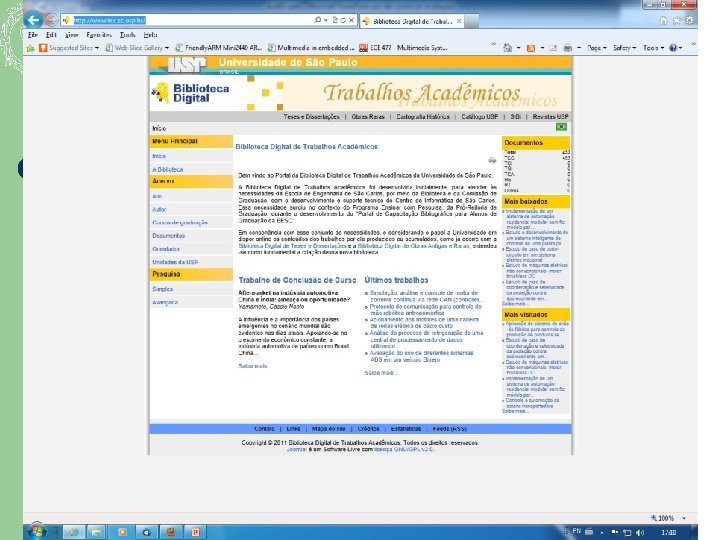Viewport: 720px width, 540px height.
Task: Expand the dropdown arrow next to the Print icon
Action: [x=579, y=48]
